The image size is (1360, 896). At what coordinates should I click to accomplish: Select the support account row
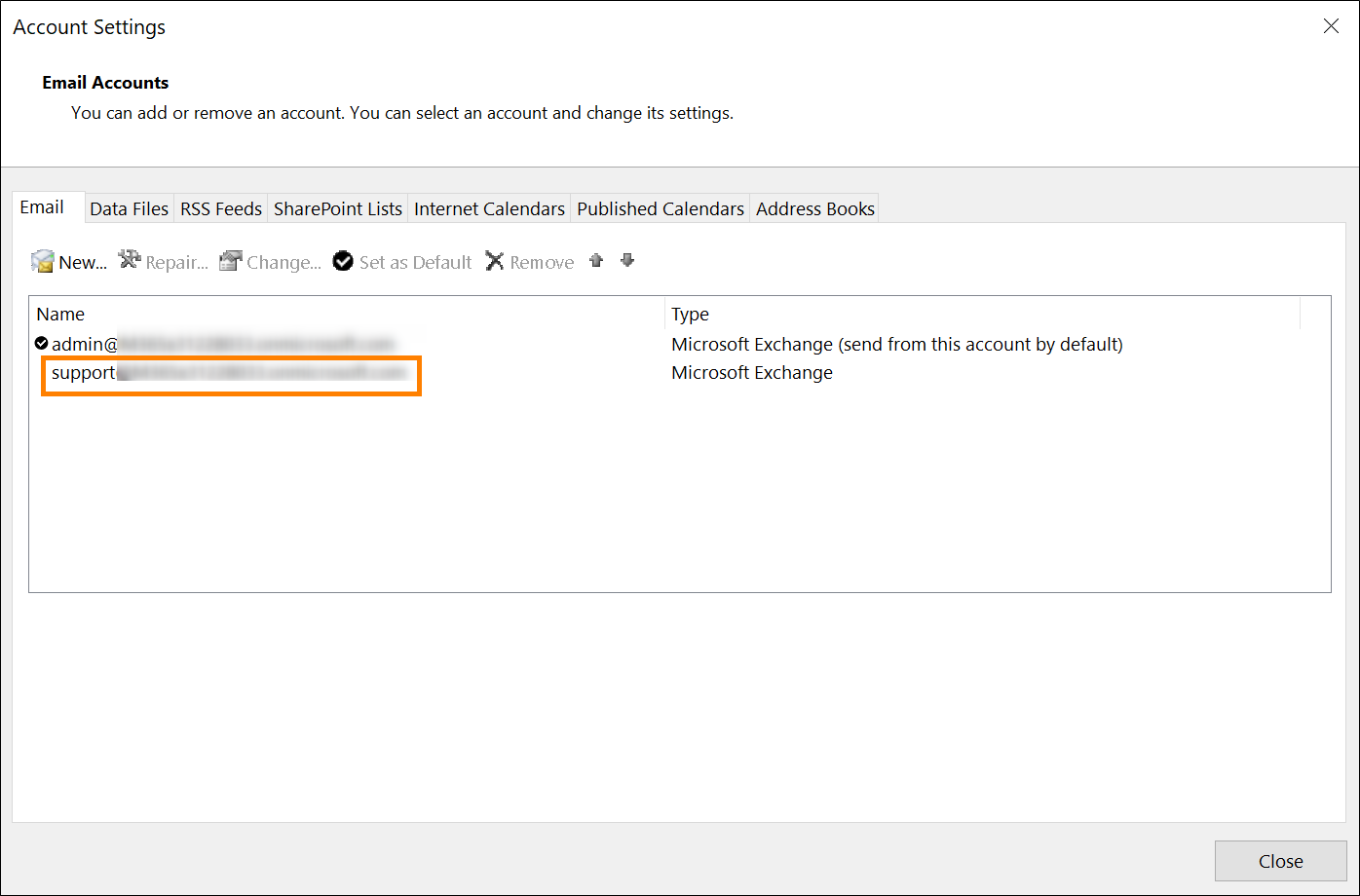pos(679,373)
